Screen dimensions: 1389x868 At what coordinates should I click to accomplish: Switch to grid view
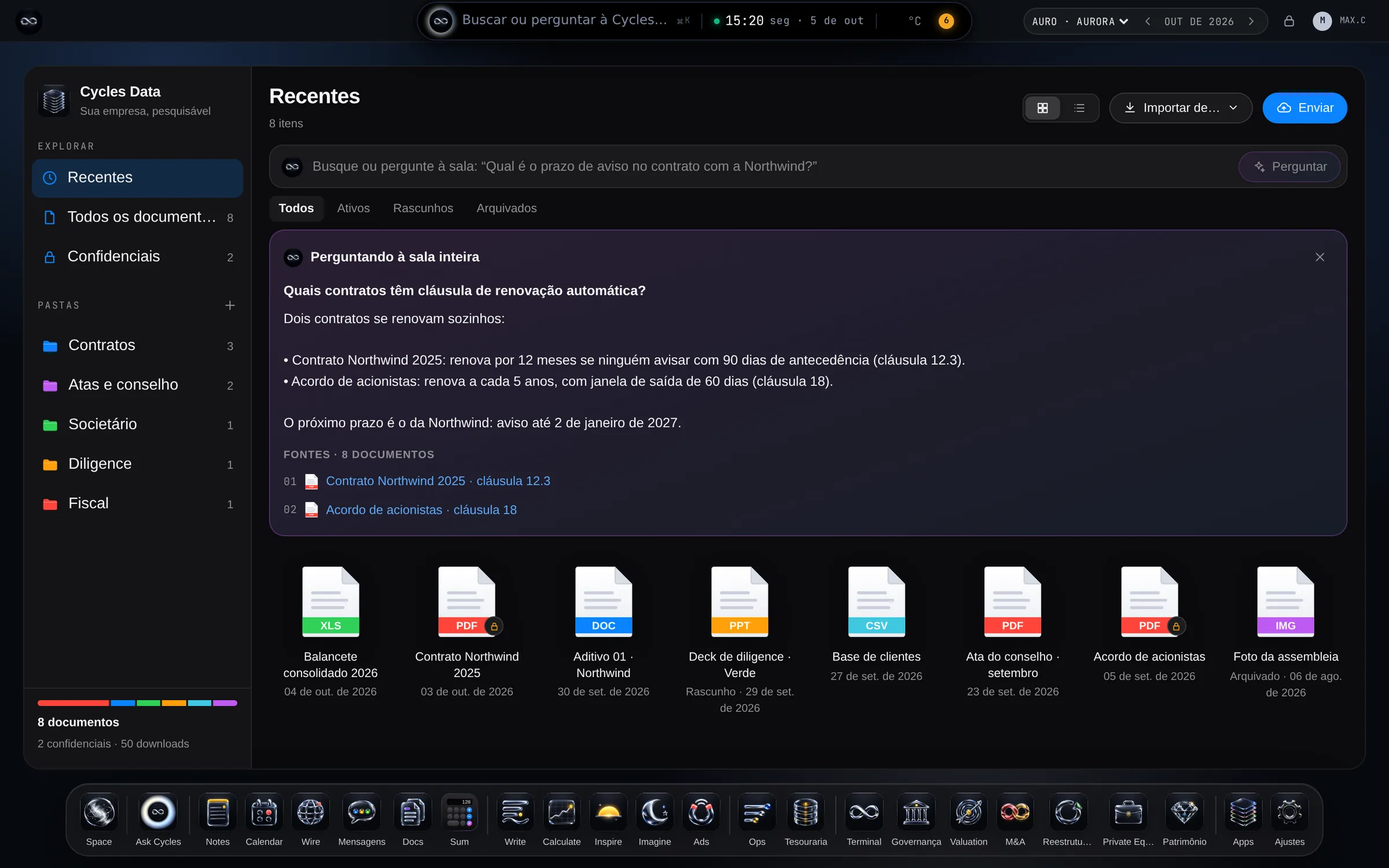tap(1042, 108)
